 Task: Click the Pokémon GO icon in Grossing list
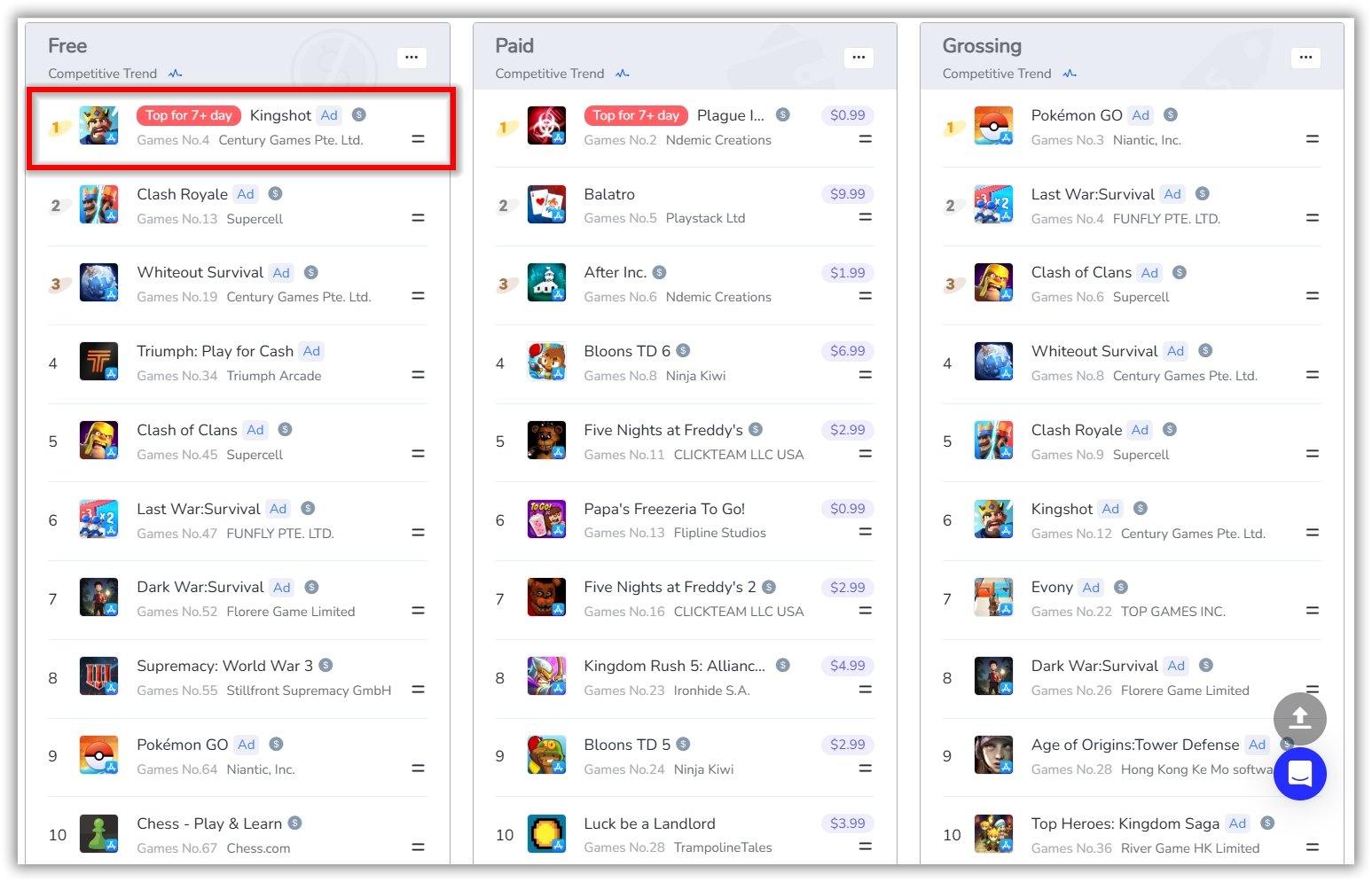click(x=993, y=126)
